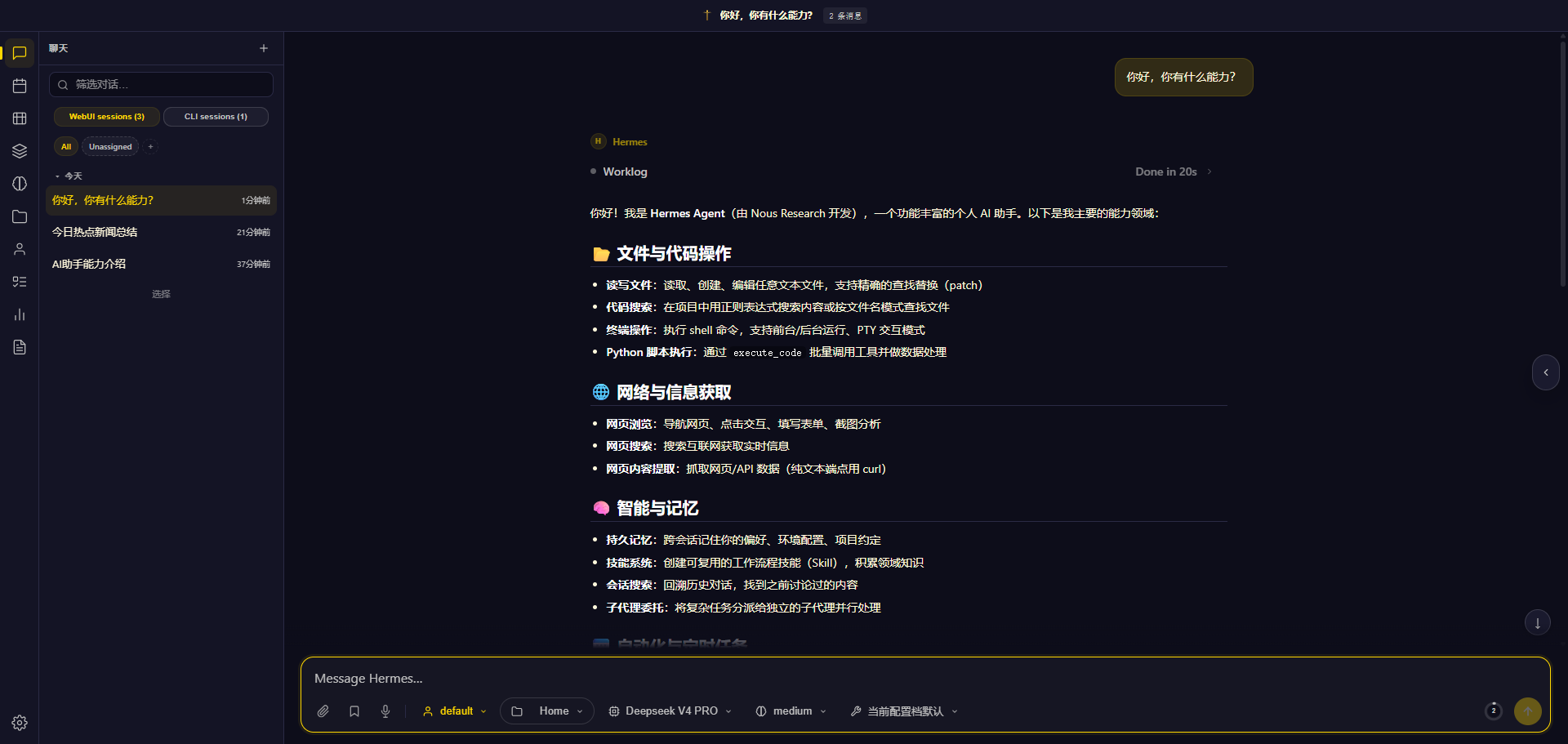The height and width of the screenshot is (744, 1568).
Task: Click the 会话搜索 bullet line
Action: [x=732, y=585]
